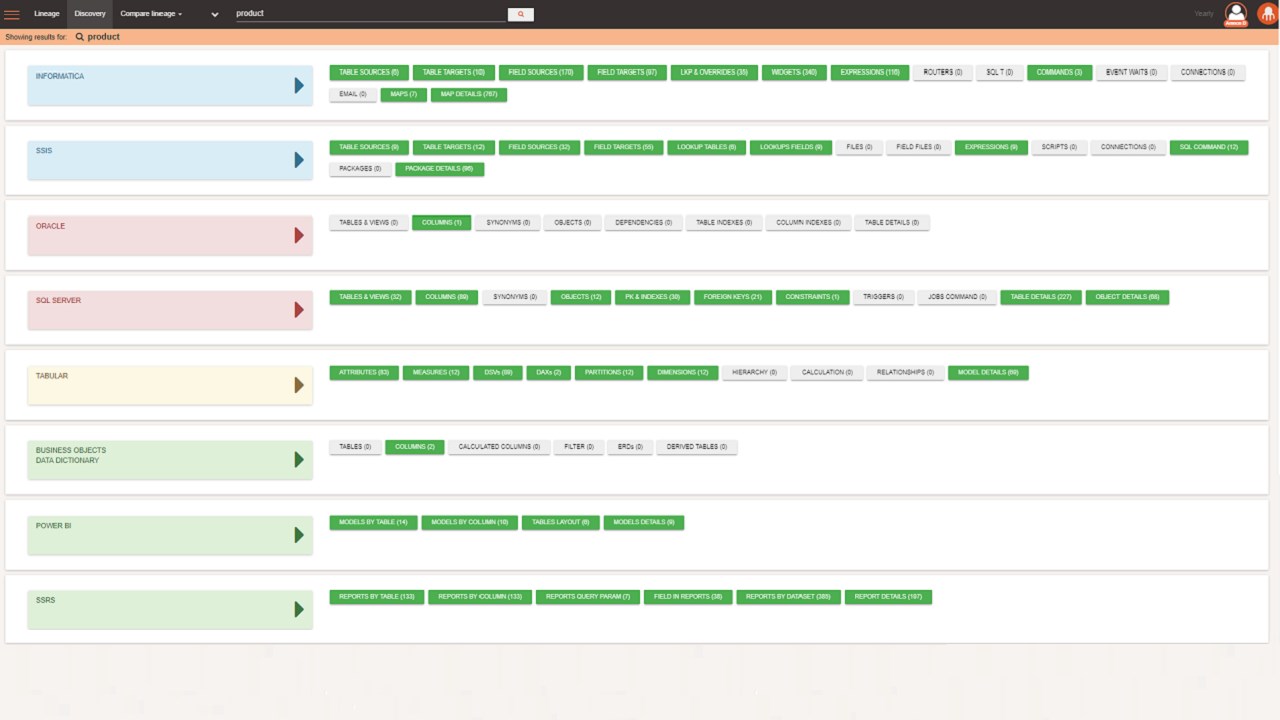Click Business Objects Calculated Columns (0)
This screenshot has height=720, width=1280.
tap(499, 447)
